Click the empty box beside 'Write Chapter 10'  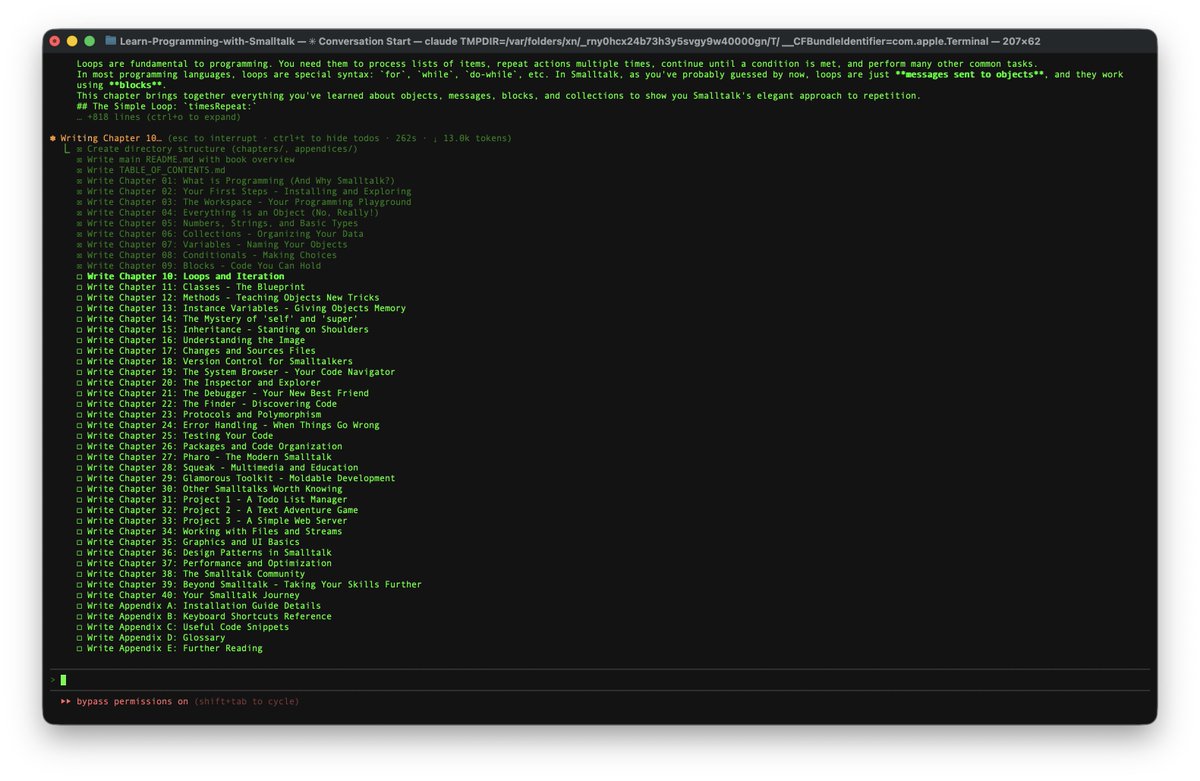click(x=79, y=276)
